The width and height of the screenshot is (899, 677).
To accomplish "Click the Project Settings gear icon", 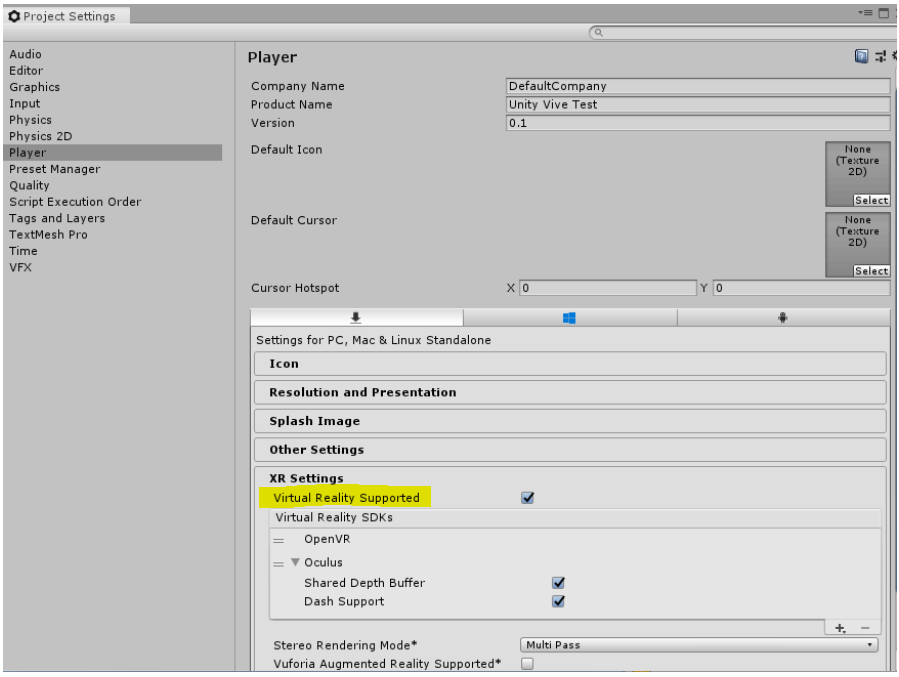I will coord(14,16).
